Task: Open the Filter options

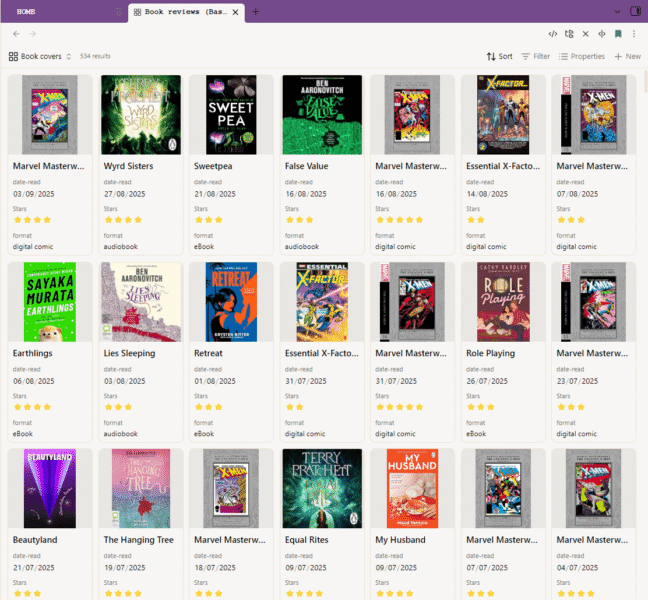Action: (536, 57)
